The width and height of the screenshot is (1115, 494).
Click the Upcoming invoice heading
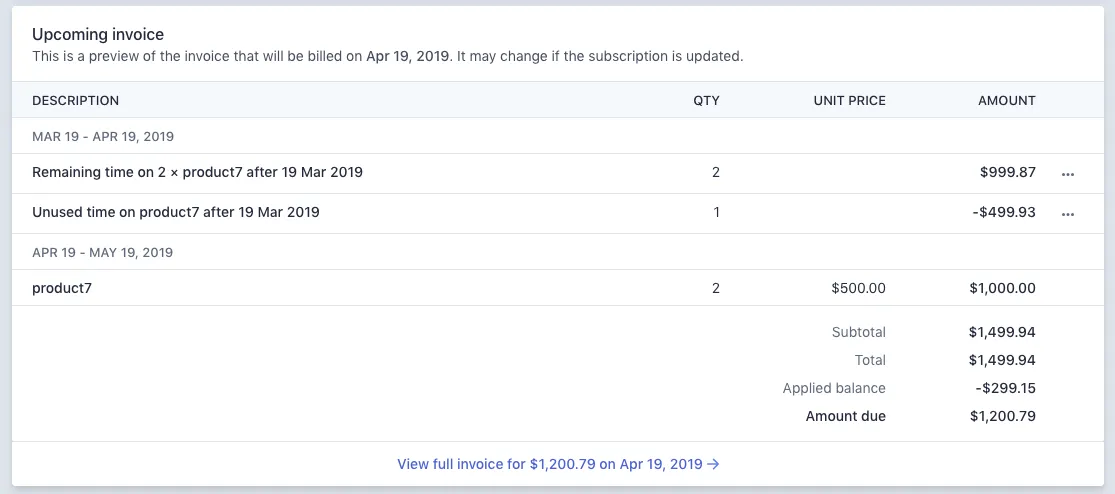pyautogui.click(x=98, y=35)
